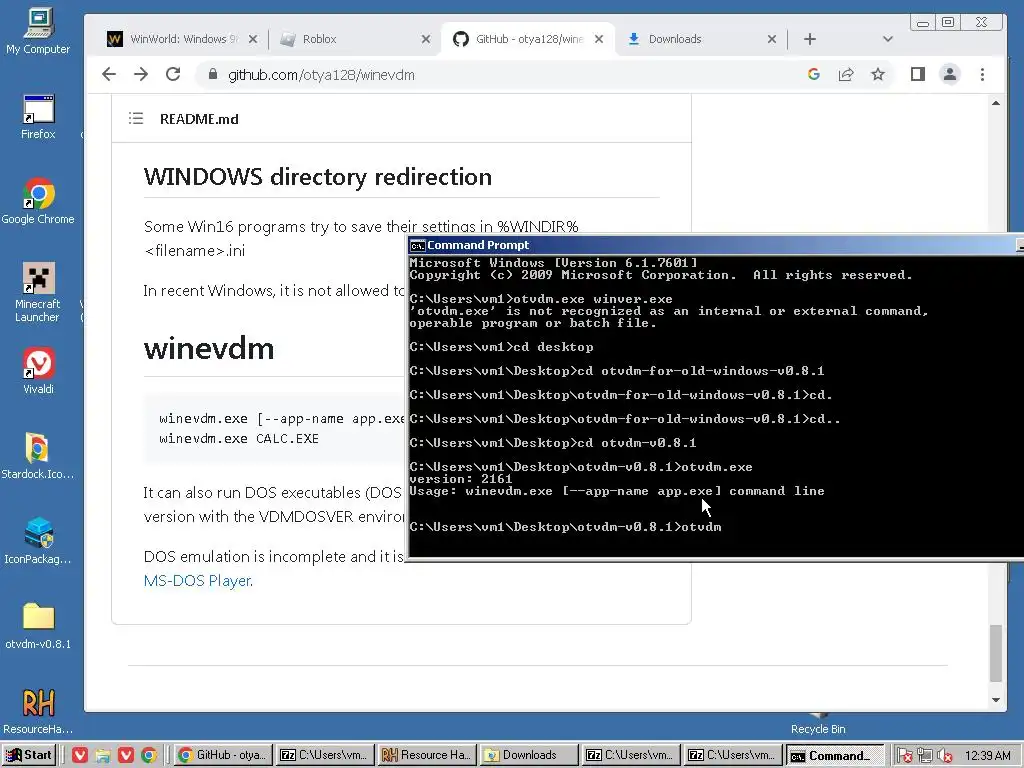Click the volume tray icon
The height and width of the screenshot is (768, 1024).
click(x=943, y=756)
